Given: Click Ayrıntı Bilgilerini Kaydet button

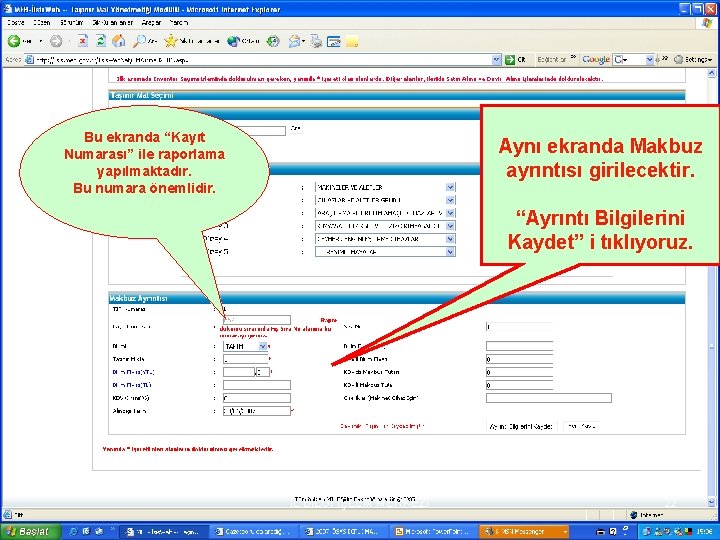Looking at the screenshot, I should tap(521, 427).
